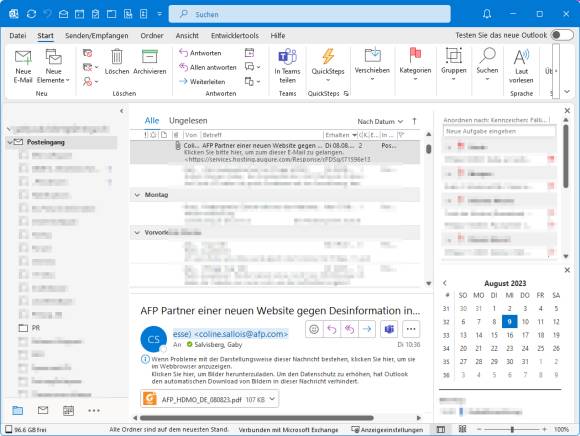580x436 pixels.
Task: Switch to Senden/Empfangen tab
Action: point(97,36)
